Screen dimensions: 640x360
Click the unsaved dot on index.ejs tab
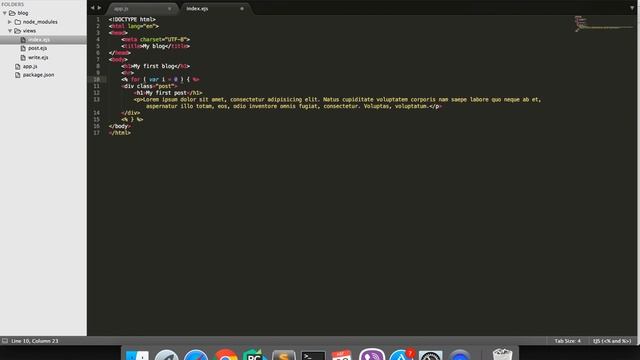[242, 9]
